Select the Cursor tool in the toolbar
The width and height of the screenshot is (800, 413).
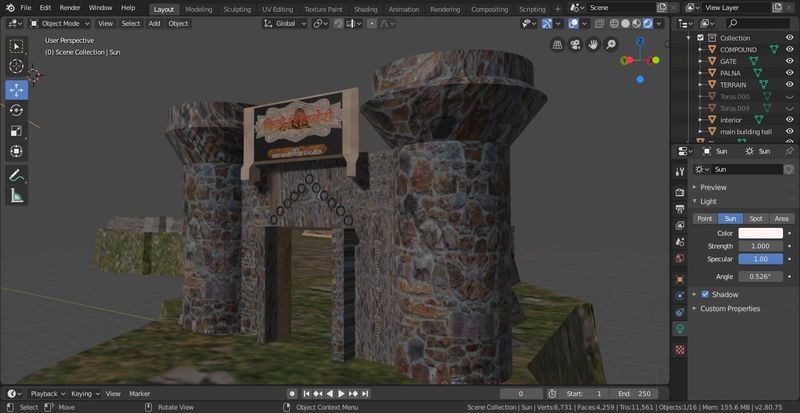coord(16,66)
